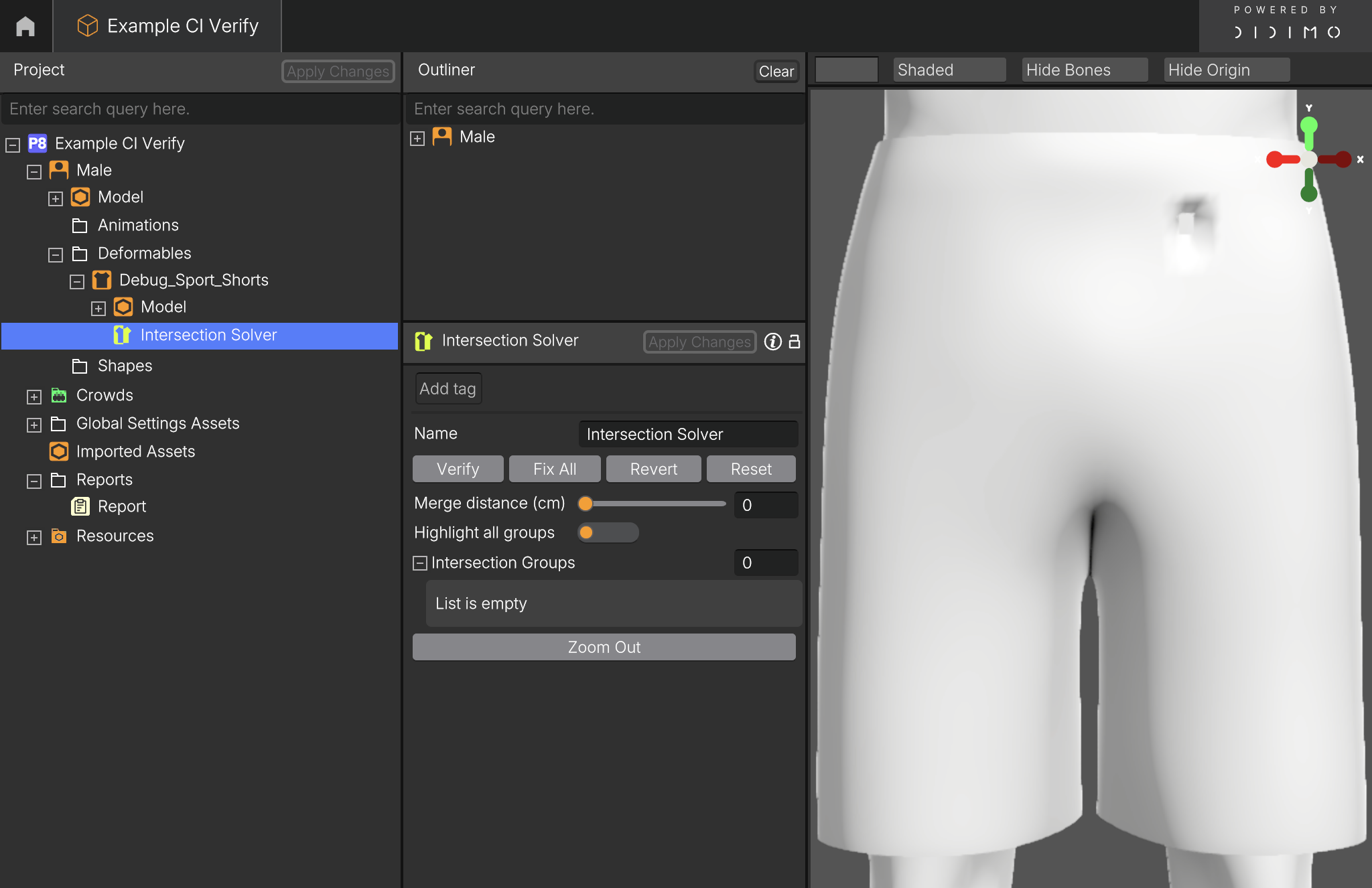This screenshot has width=1372, height=888.
Task: Click the Zoom Out button
Action: point(604,647)
